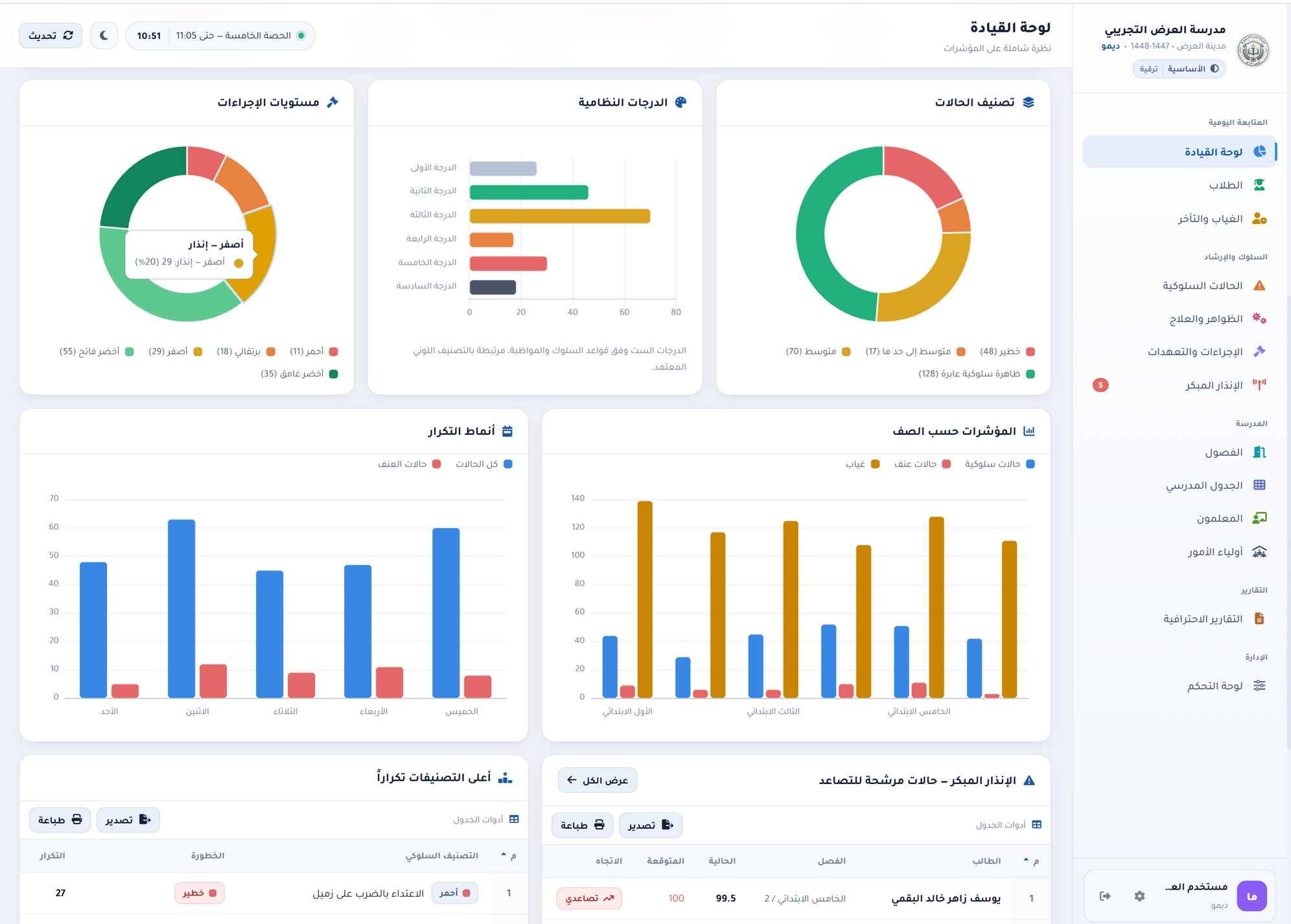
Task: Click the school logo emblem
Action: pos(1253,50)
